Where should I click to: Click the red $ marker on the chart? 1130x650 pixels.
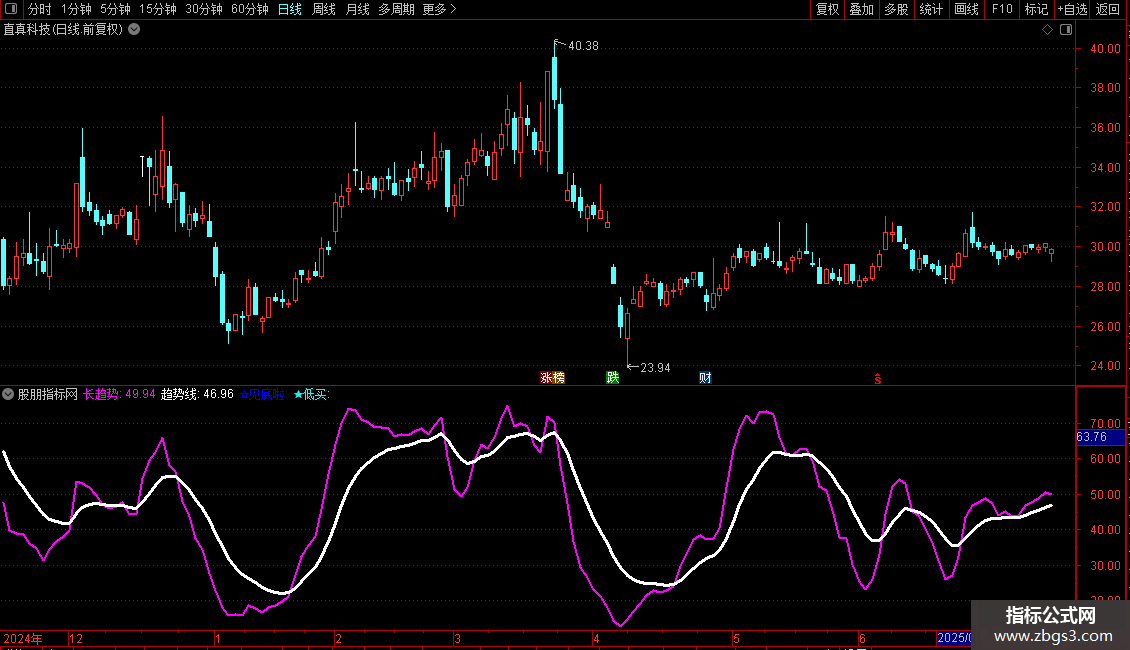[x=878, y=379]
